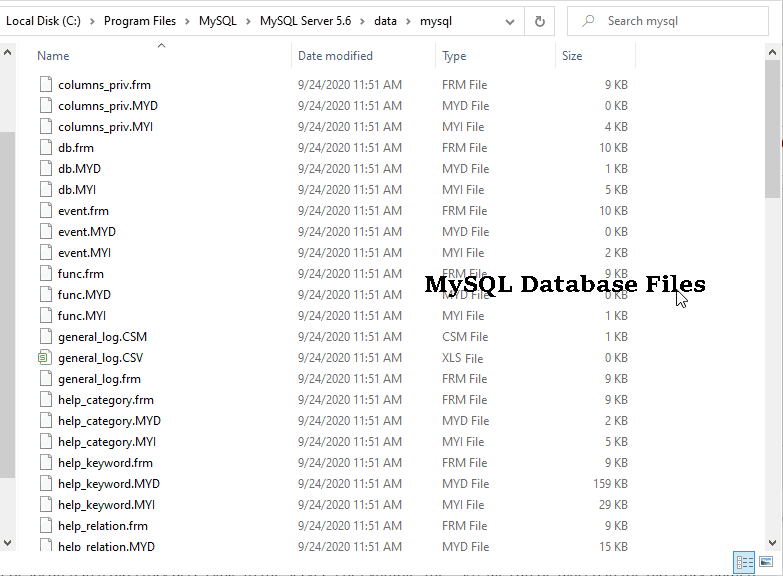Image resolution: width=783 pixels, height=576 pixels.
Task: Sort files by Date modified column
Action: point(335,57)
